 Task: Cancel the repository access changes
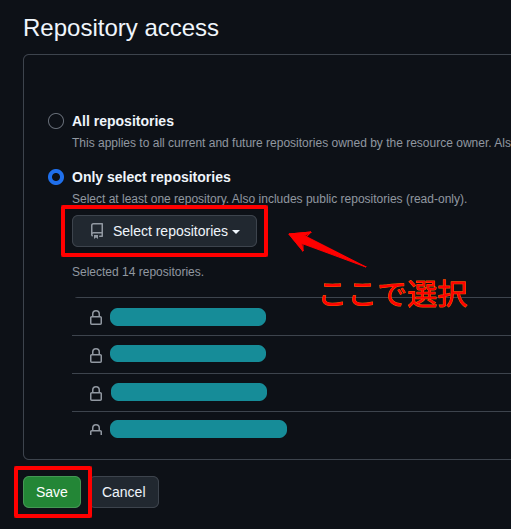point(124,492)
